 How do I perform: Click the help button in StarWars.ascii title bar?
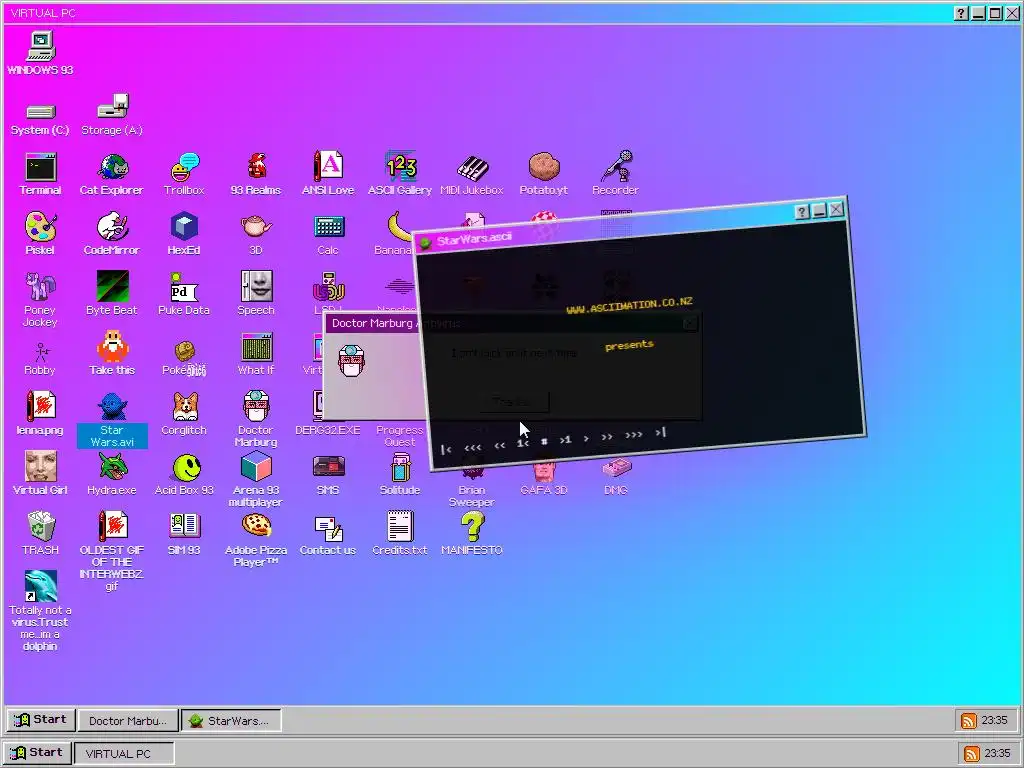click(803, 212)
